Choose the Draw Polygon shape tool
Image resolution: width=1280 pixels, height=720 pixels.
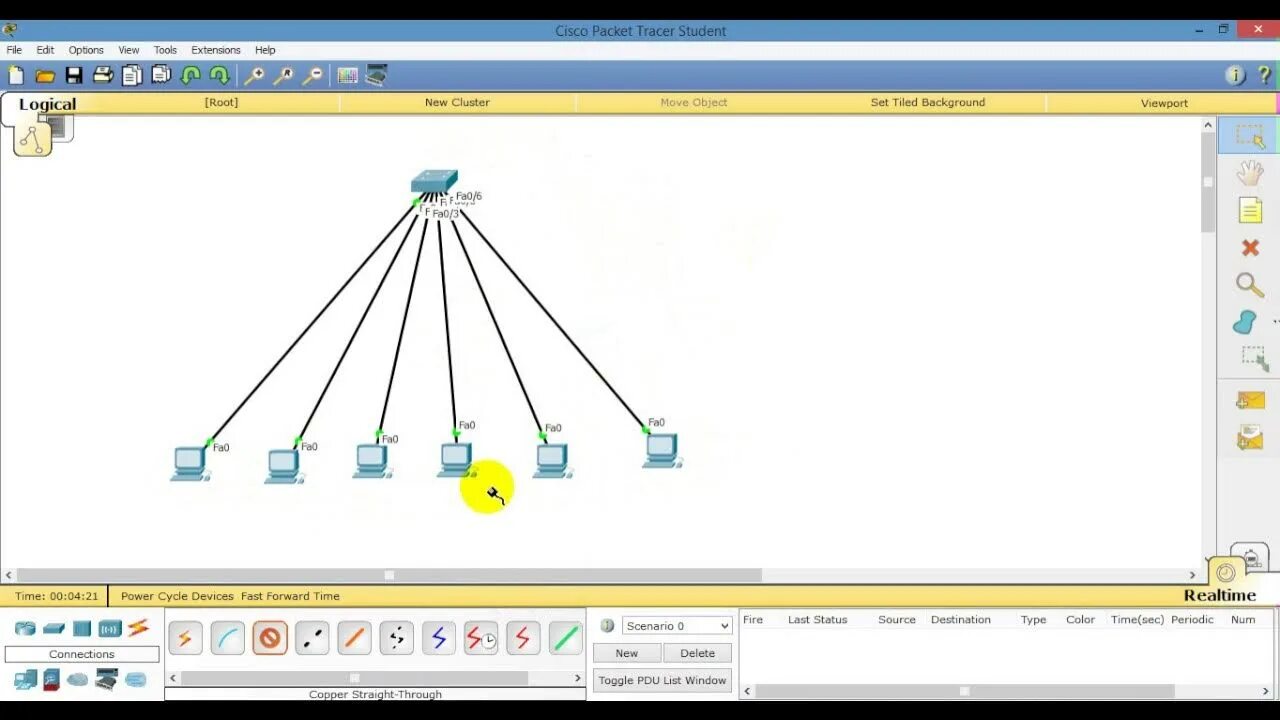(x=1245, y=322)
